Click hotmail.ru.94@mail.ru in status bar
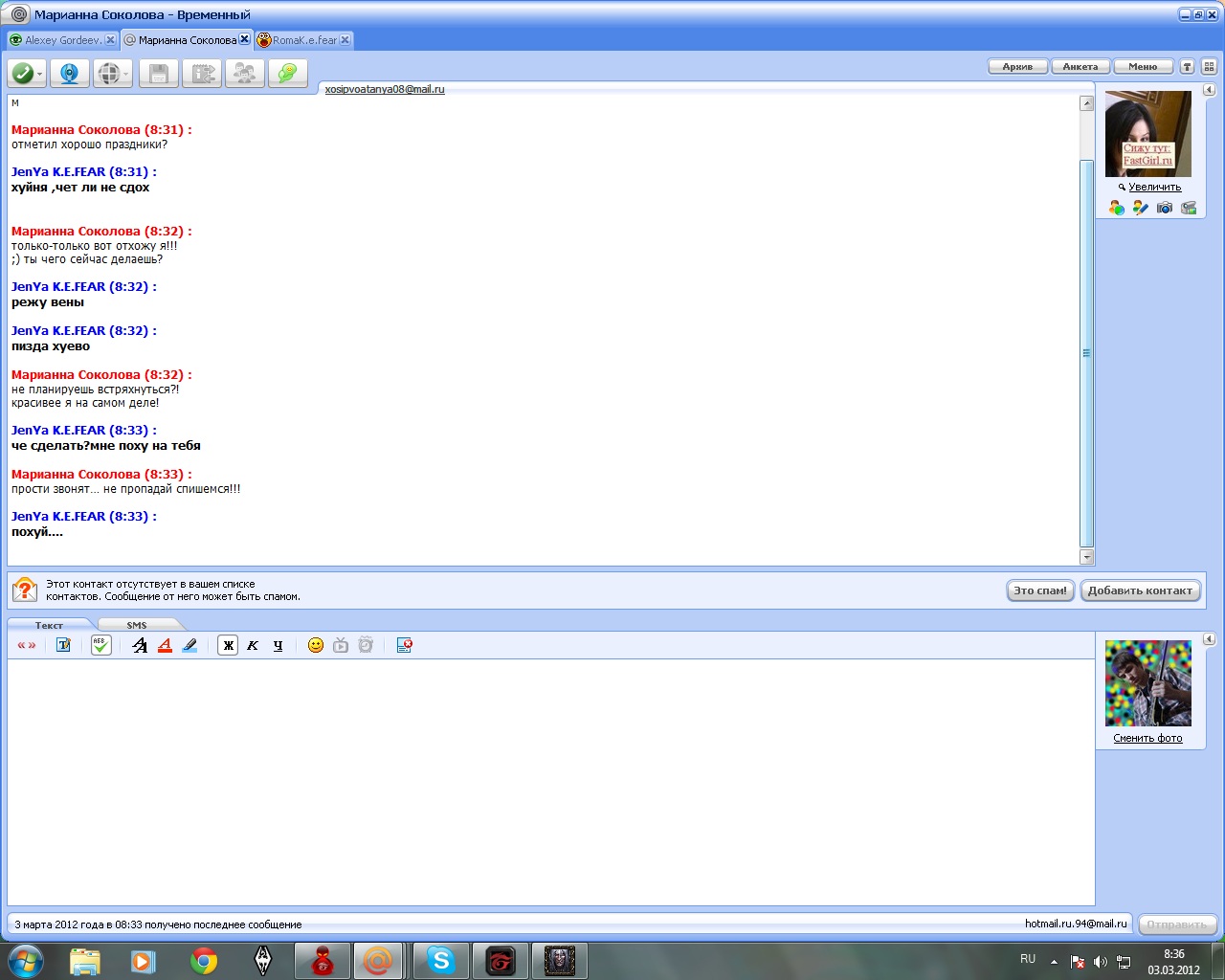The width and height of the screenshot is (1225, 980). 1076,924
